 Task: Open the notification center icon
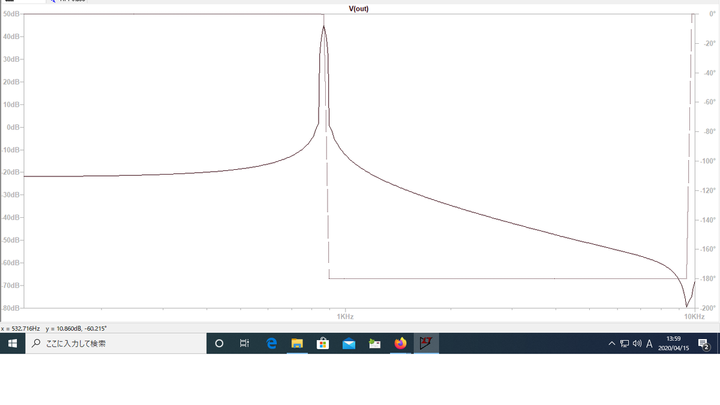704,343
